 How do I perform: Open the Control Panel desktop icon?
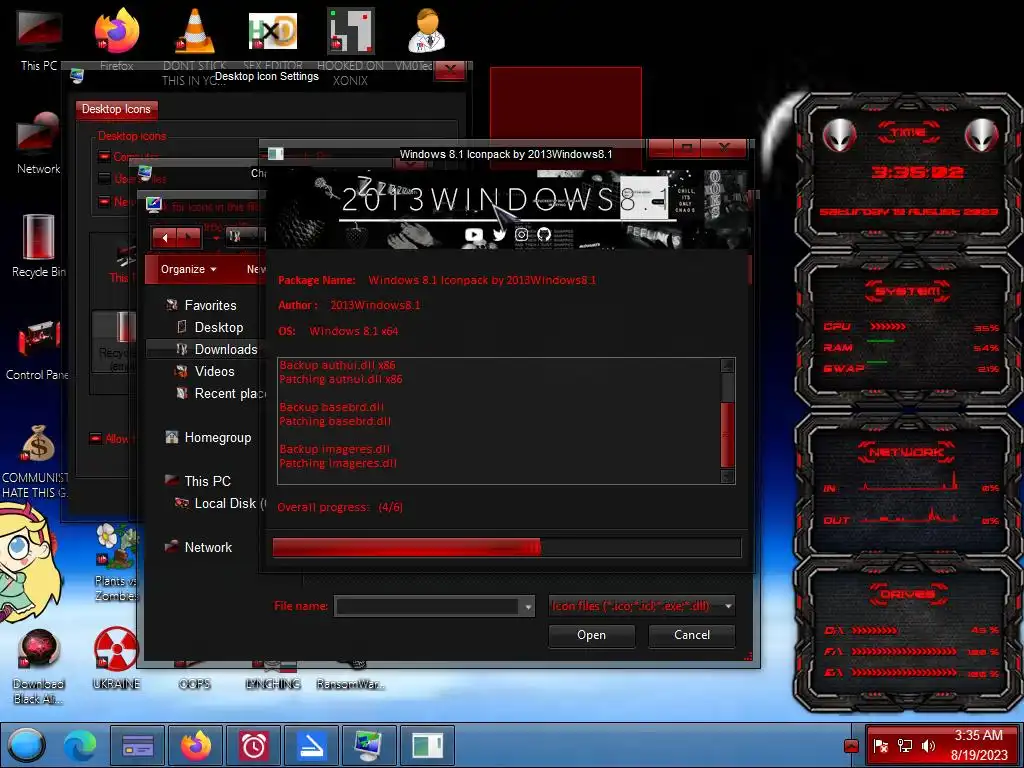point(39,348)
